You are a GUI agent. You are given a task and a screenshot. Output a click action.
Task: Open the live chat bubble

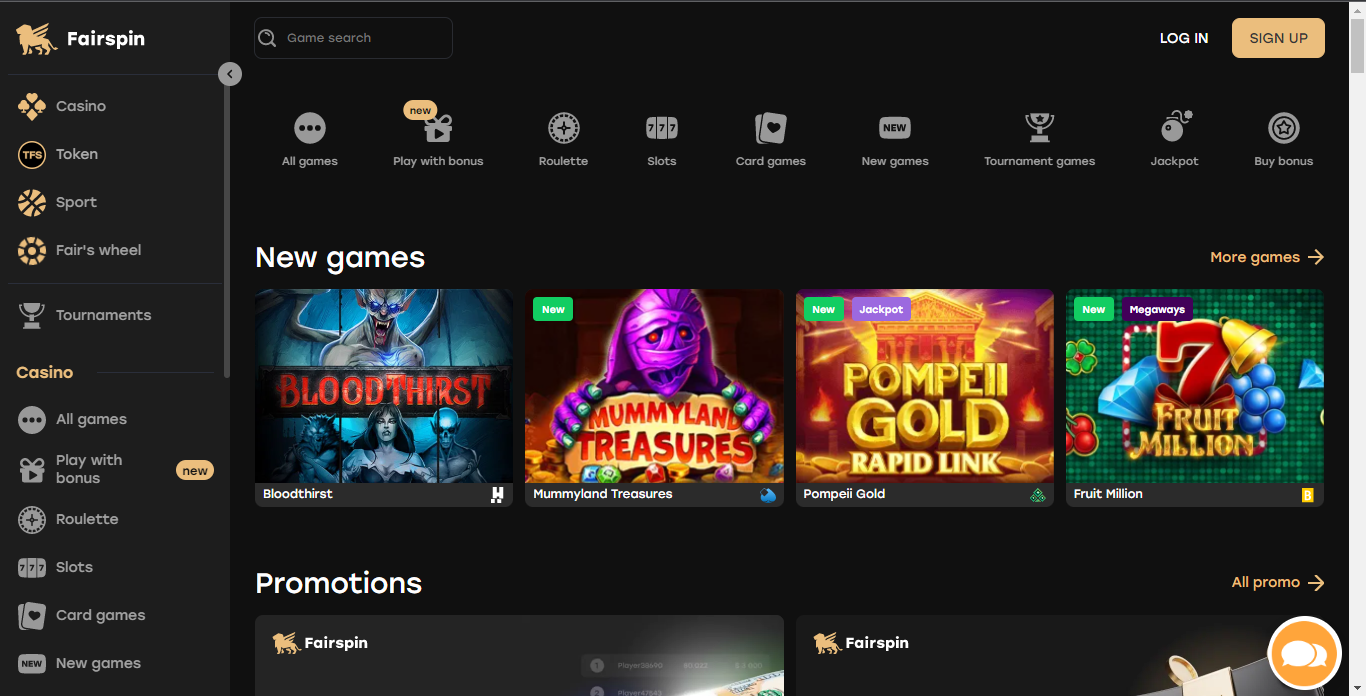(x=1304, y=654)
